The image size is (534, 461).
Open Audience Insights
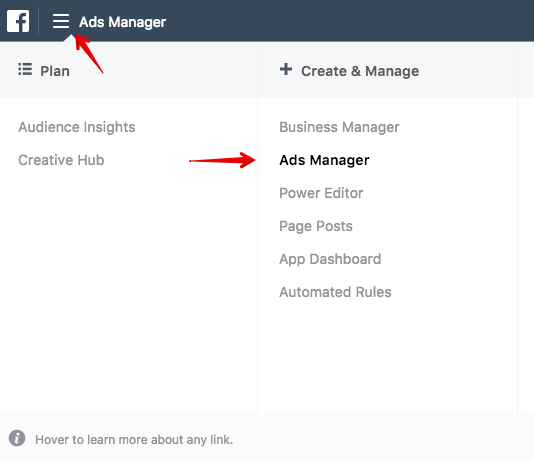(x=77, y=127)
